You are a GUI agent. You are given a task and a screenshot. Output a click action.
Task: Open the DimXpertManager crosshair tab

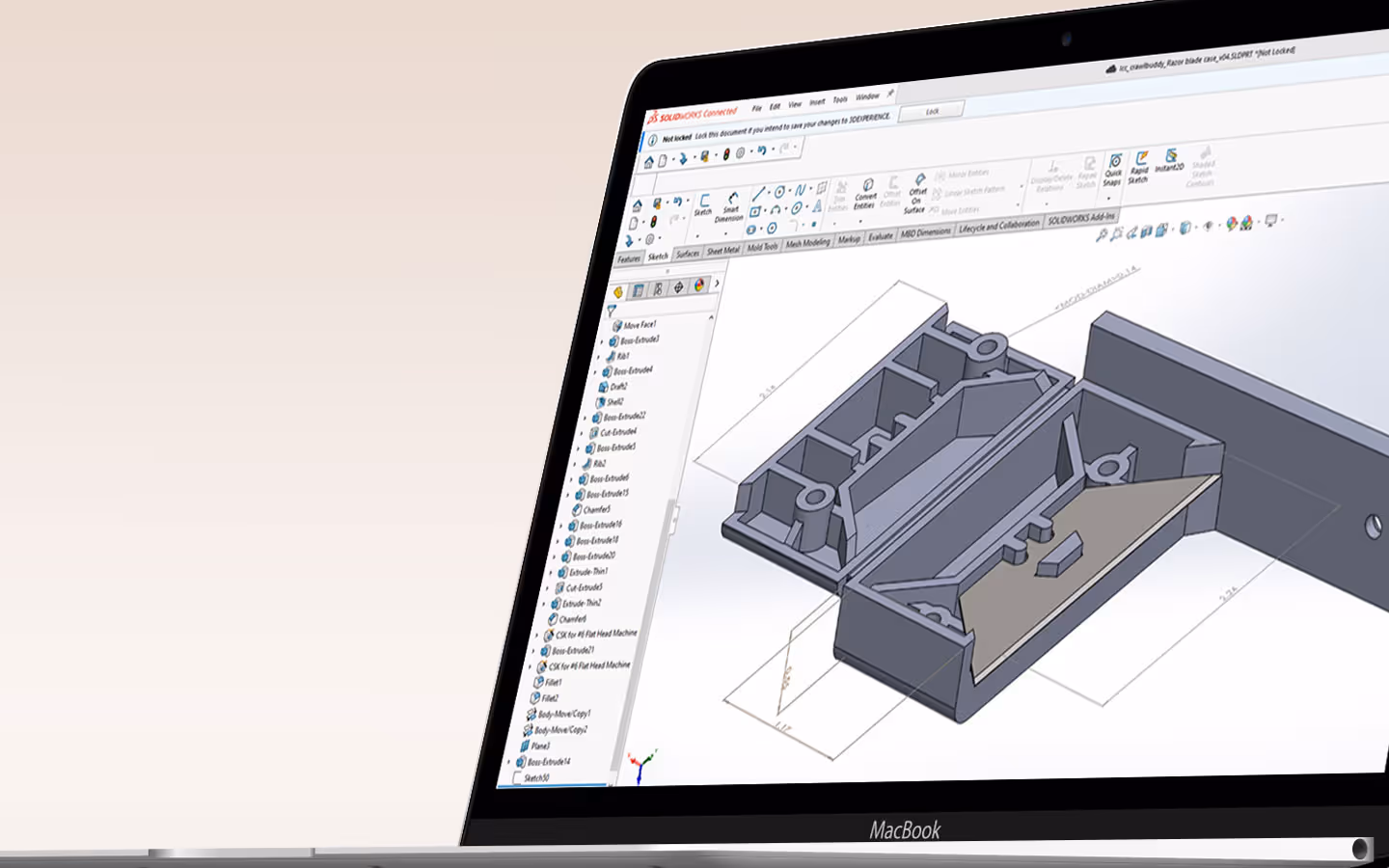point(678,286)
